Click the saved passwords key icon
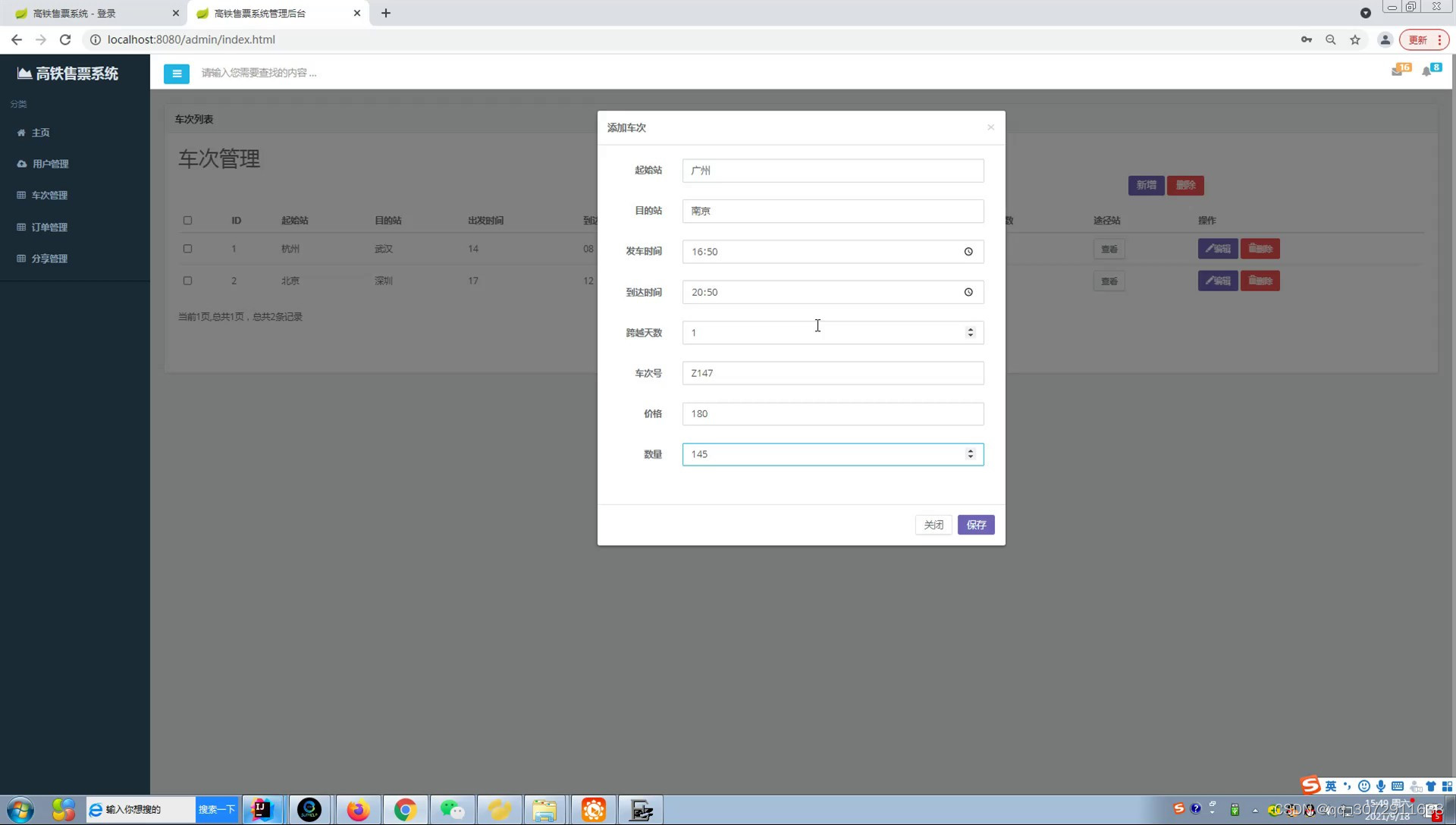 pos(1306,39)
